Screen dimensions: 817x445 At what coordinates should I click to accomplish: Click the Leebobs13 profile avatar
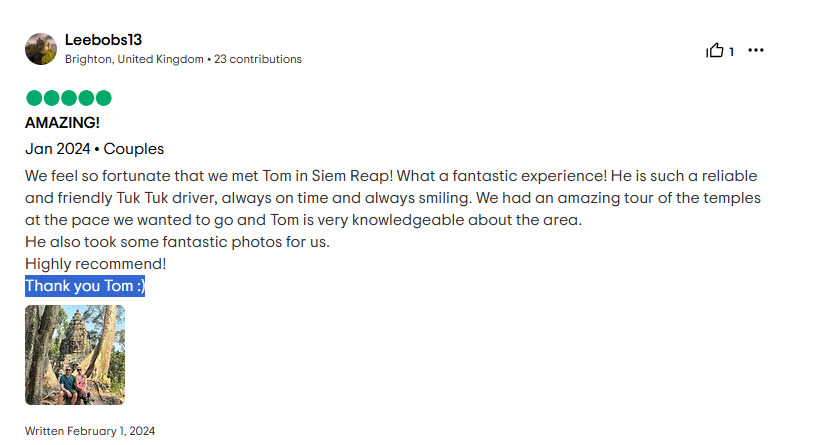41,49
